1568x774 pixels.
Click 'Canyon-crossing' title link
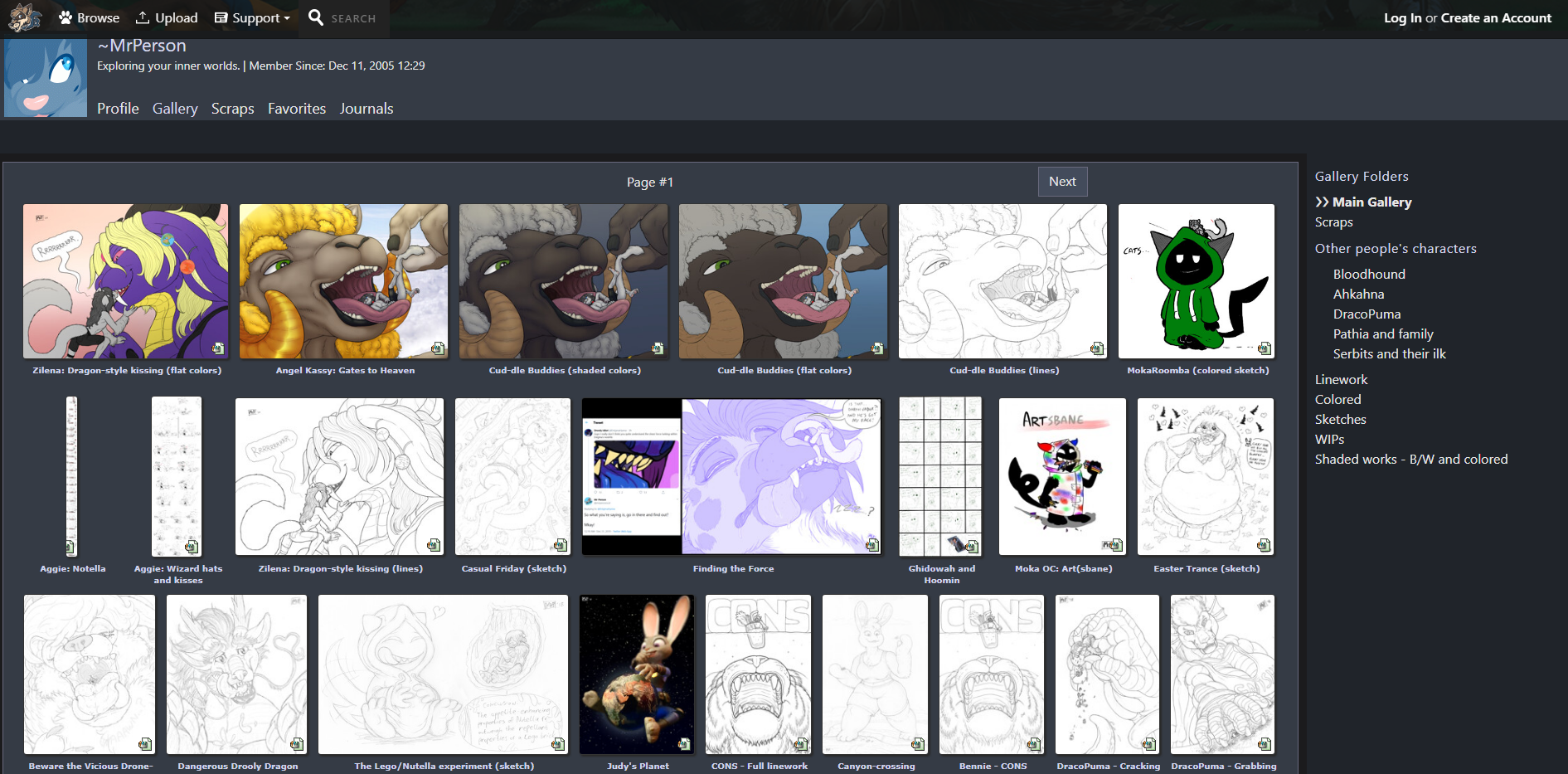[x=876, y=767]
